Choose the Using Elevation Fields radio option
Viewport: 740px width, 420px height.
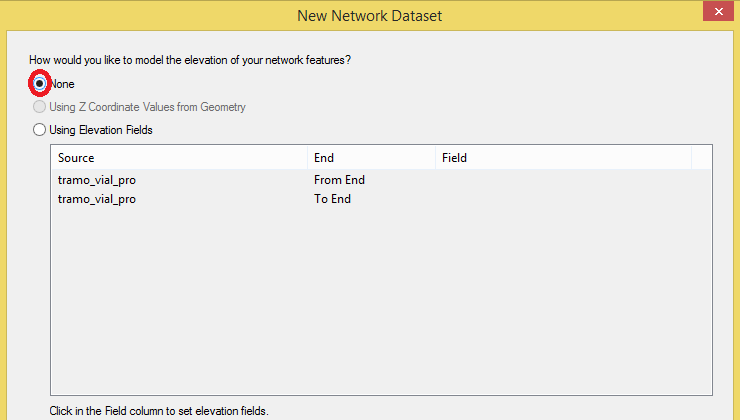pos(40,129)
